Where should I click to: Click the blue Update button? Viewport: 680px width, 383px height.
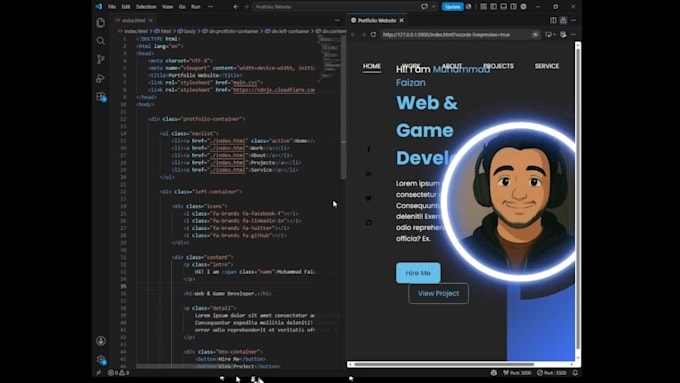(452, 7)
